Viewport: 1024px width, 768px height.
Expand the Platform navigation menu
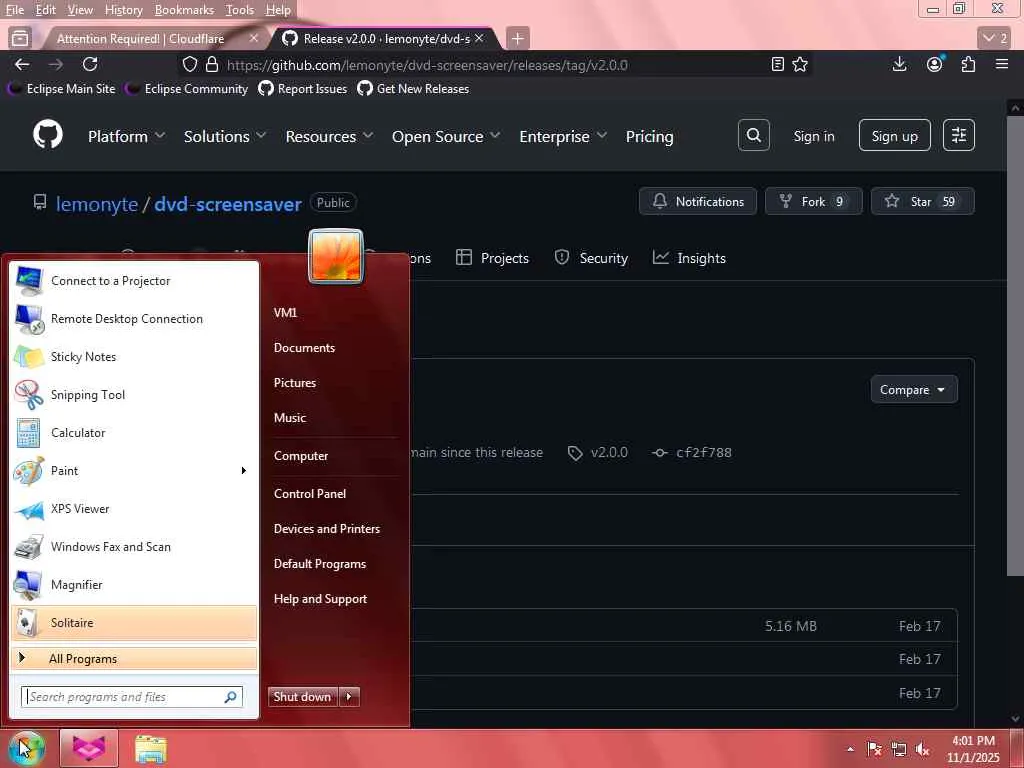click(127, 136)
